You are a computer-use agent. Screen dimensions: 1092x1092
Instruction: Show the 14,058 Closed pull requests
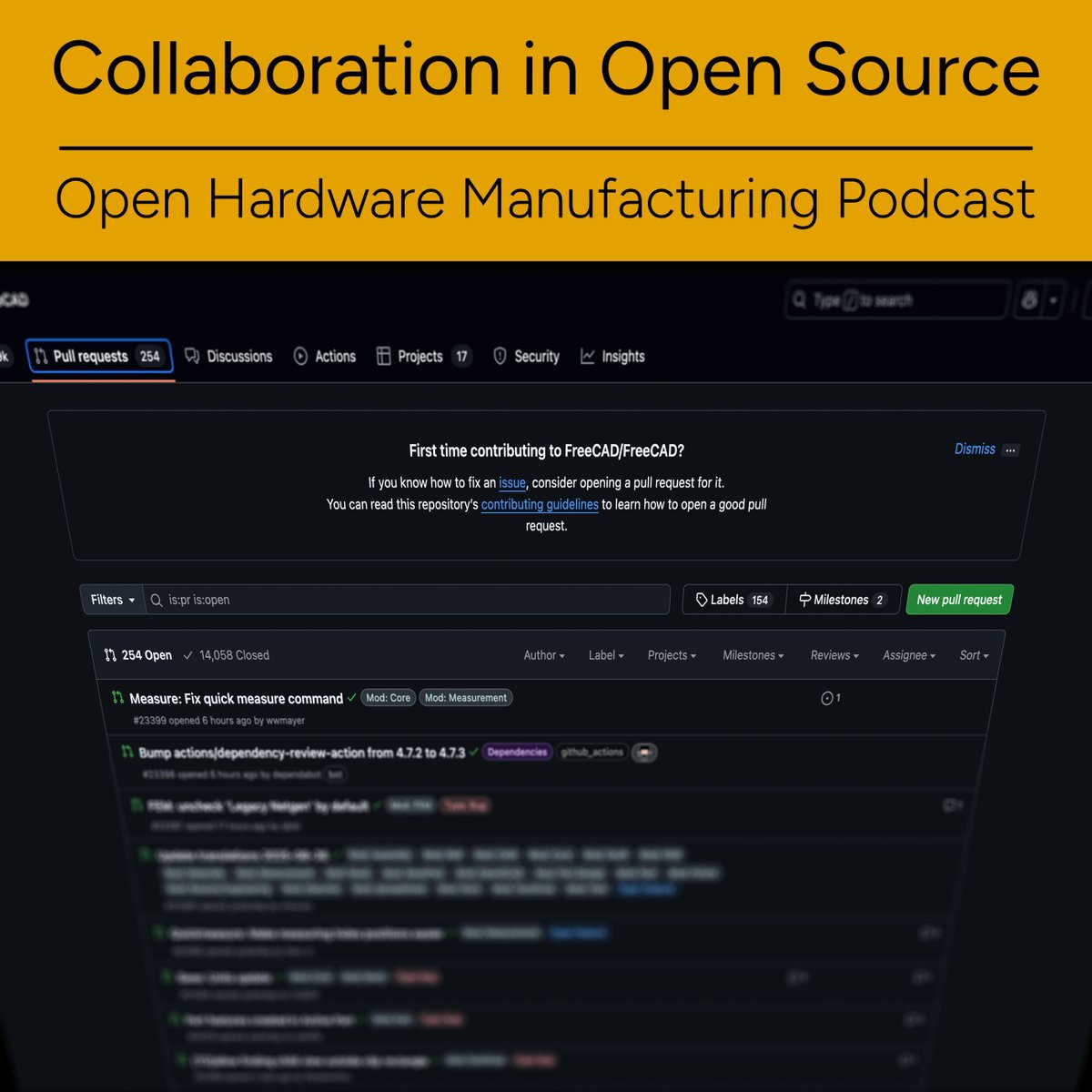[226, 655]
